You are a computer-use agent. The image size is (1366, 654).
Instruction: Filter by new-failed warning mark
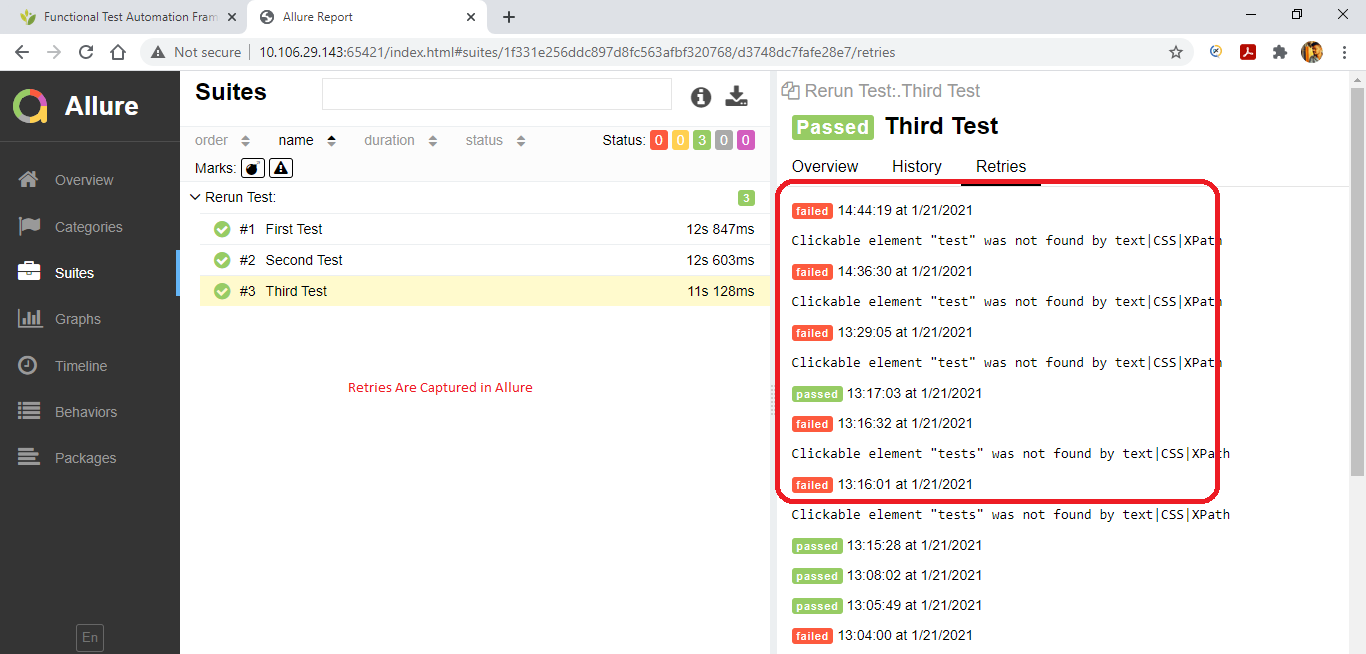(x=281, y=168)
